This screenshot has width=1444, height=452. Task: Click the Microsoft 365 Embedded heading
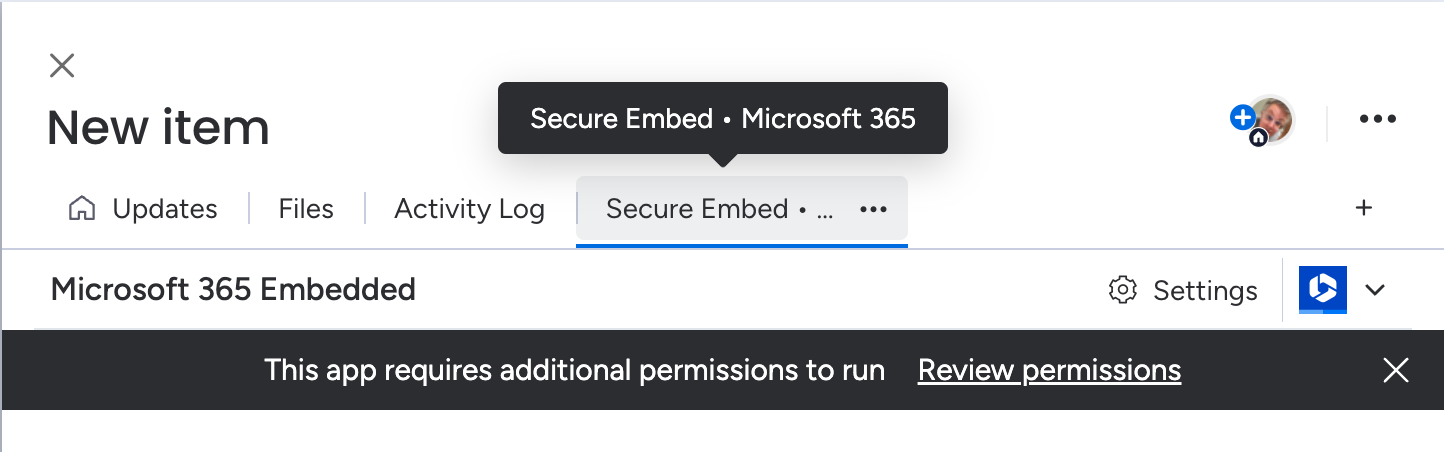coord(233,290)
